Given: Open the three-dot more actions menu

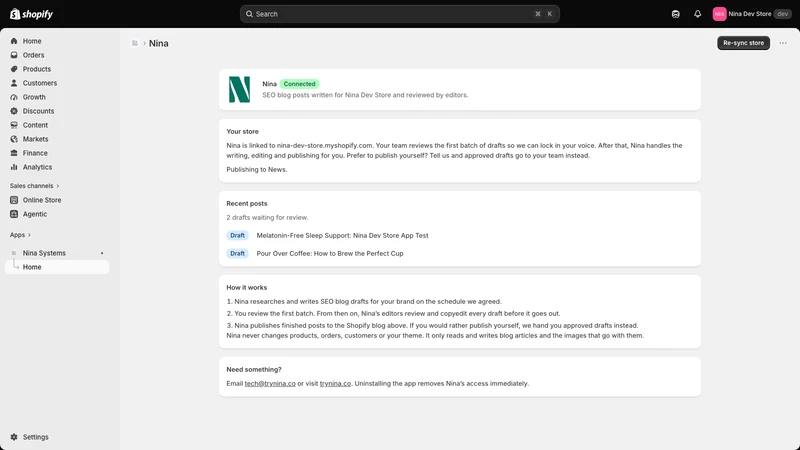Looking at the screenshot, I should [783, 43].
